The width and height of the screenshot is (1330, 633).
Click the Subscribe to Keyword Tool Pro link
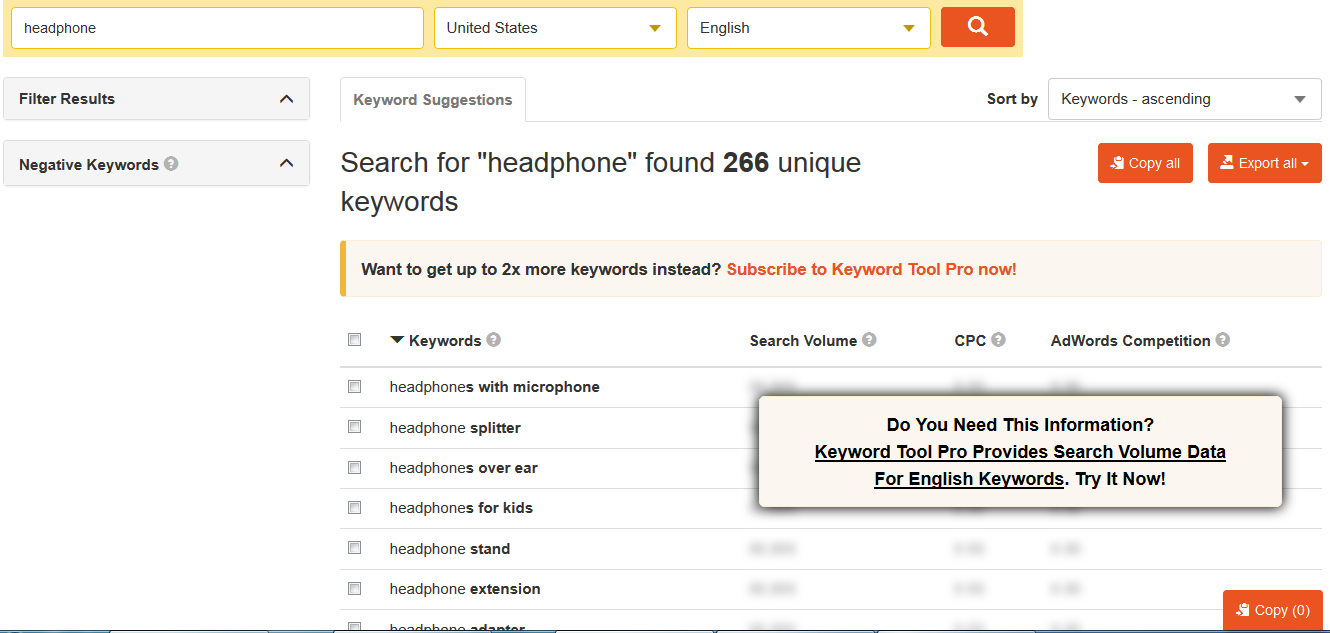click(871, 268)
